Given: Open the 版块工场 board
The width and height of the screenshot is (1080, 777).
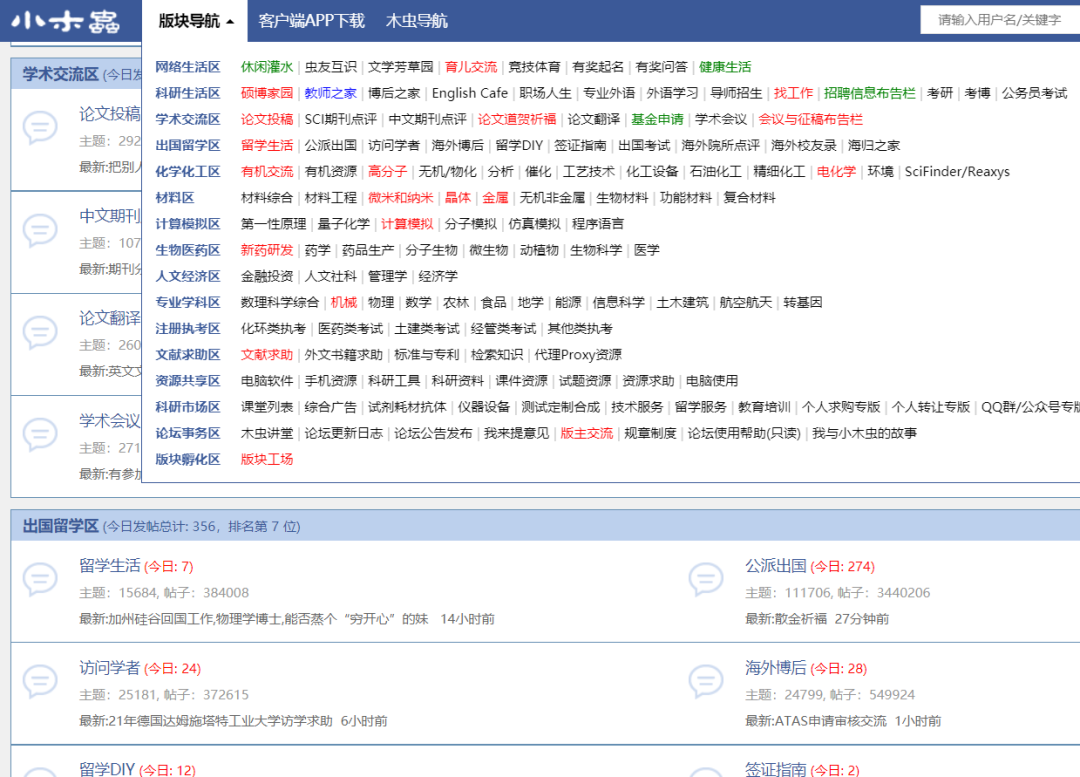Looking at the screenshot, I should point(267,459).
